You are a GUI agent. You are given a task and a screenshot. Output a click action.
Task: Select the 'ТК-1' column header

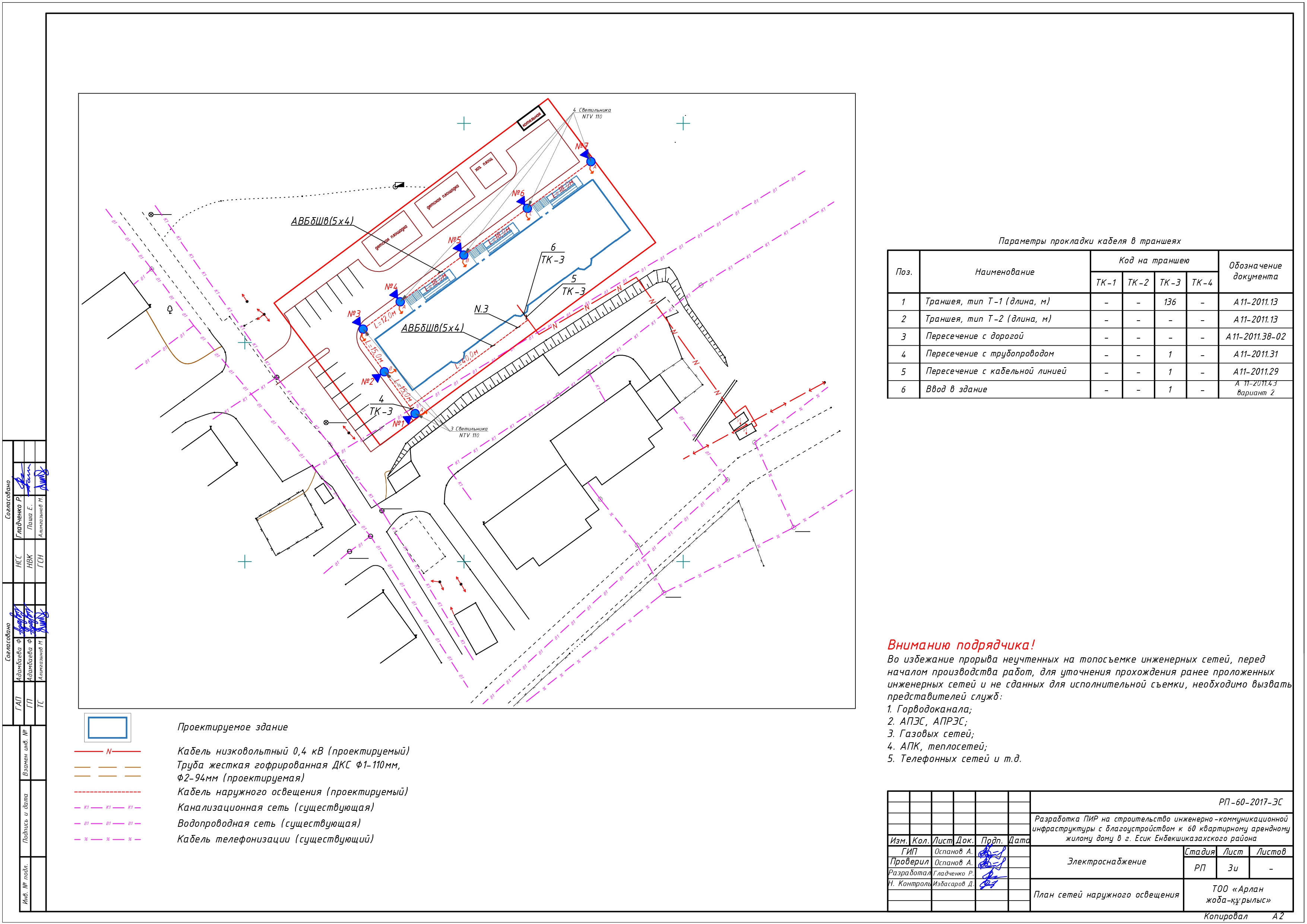point(1106,283)
